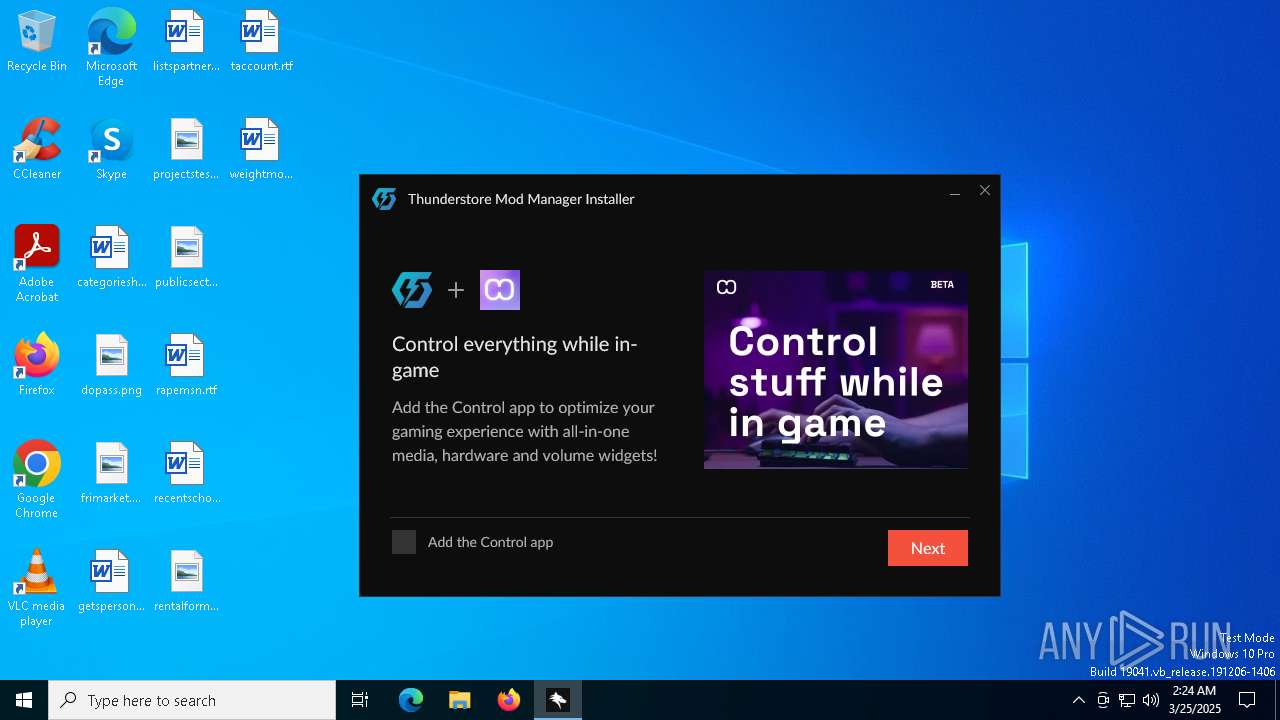The image size is (1280, 720).
Task: Click the taskbar search box
Action: click(192, 700)
